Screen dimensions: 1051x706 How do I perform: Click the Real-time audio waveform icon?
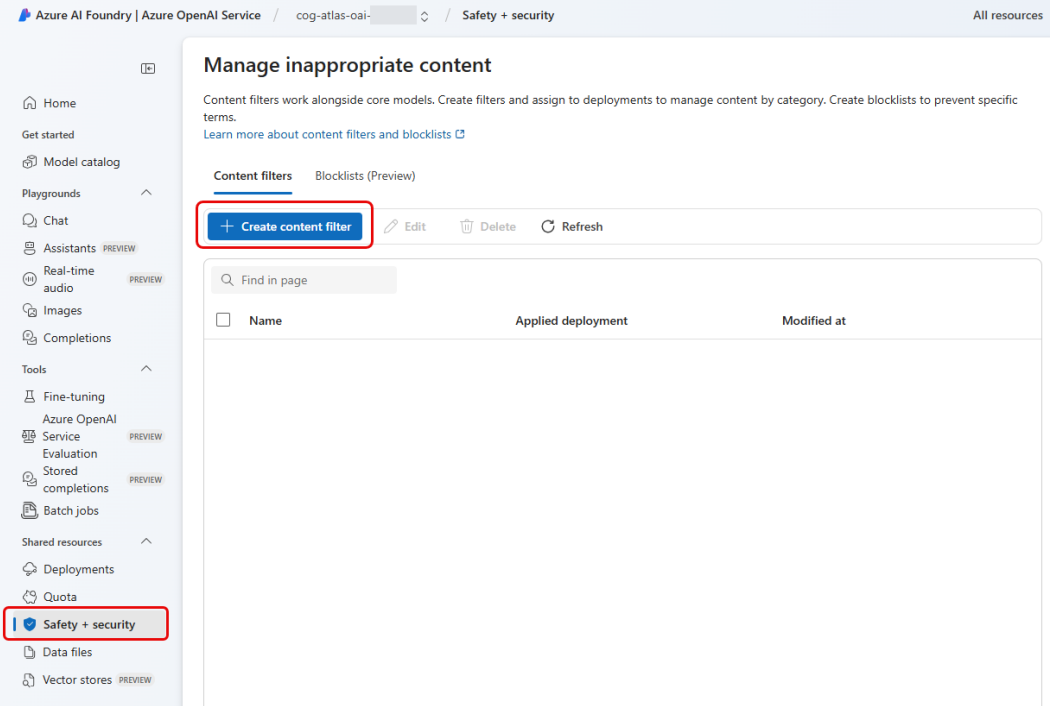coord(29,279)
